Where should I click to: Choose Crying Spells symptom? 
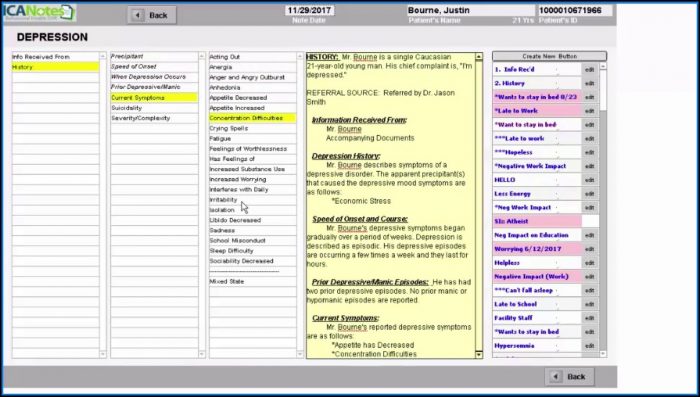point(252,128)
